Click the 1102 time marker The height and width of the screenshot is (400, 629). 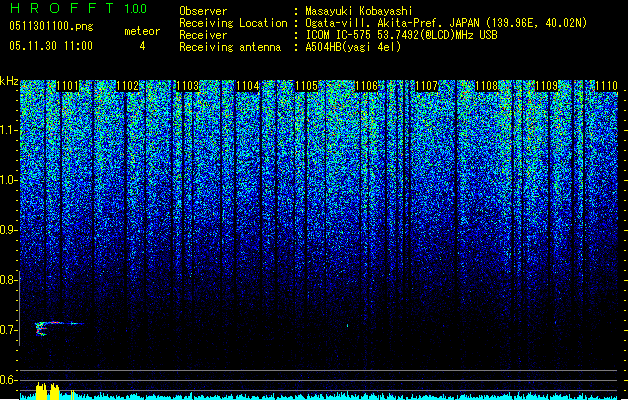[128, 86]
